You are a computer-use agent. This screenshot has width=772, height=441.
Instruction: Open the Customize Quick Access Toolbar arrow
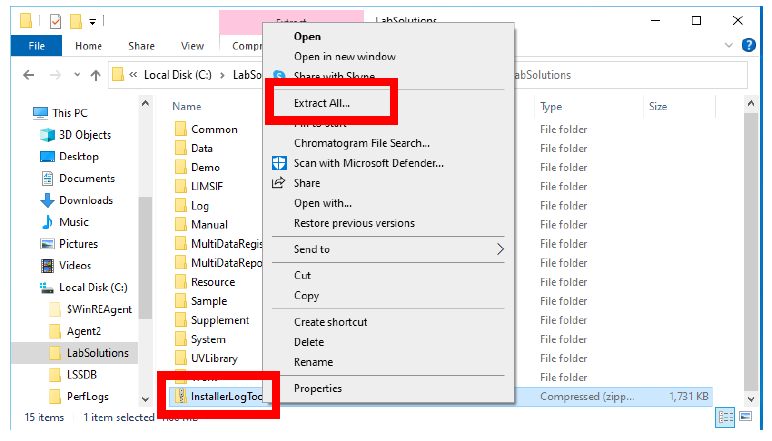point(93,22)
